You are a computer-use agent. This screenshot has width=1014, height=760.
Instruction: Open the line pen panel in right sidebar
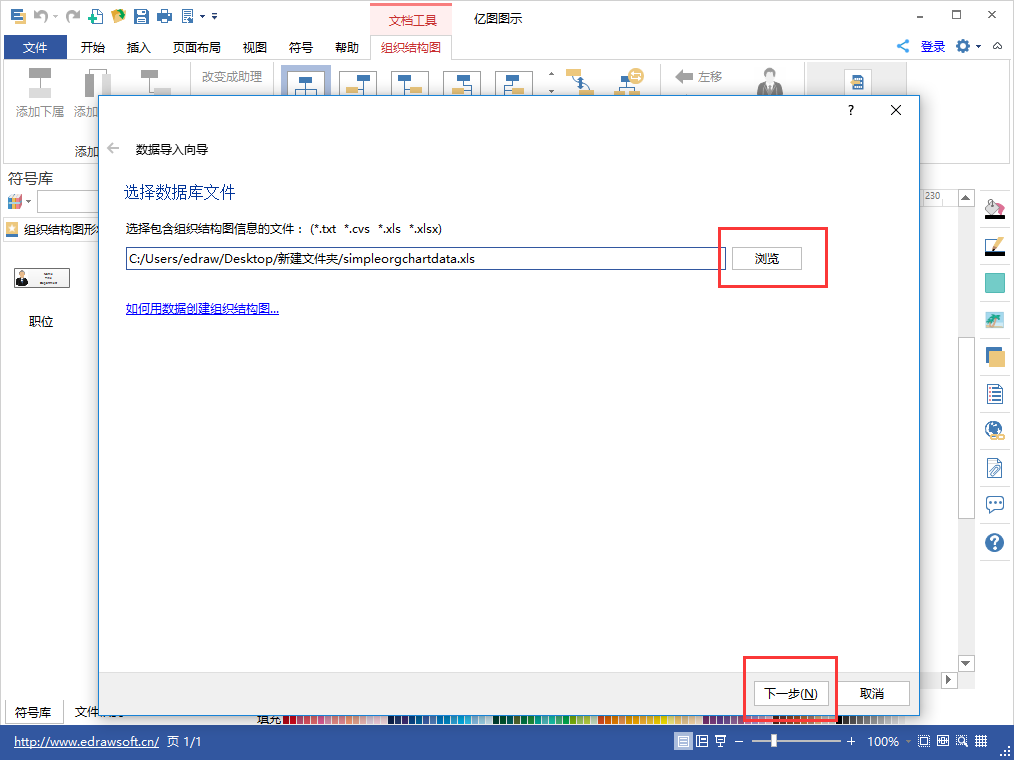994,246
